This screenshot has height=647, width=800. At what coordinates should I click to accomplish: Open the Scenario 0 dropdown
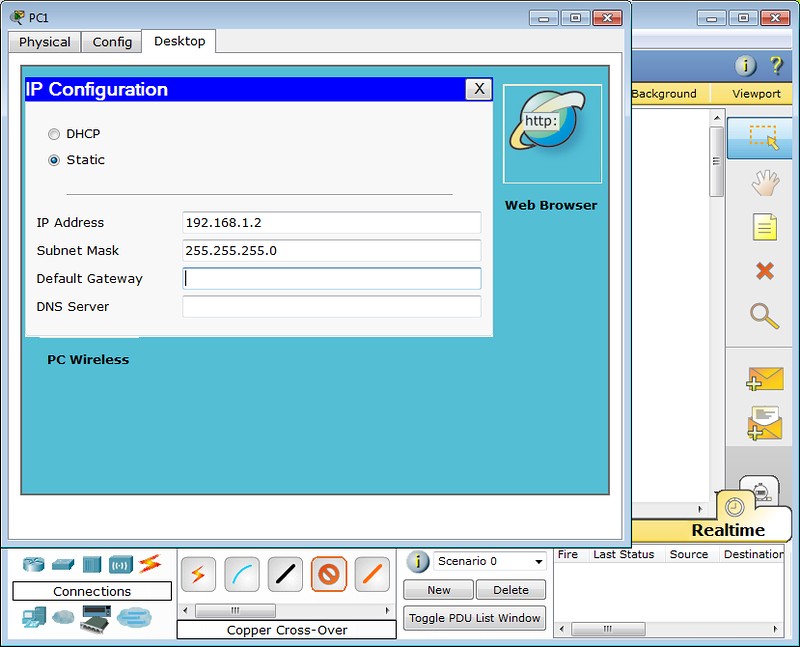(x=489, y=561)
